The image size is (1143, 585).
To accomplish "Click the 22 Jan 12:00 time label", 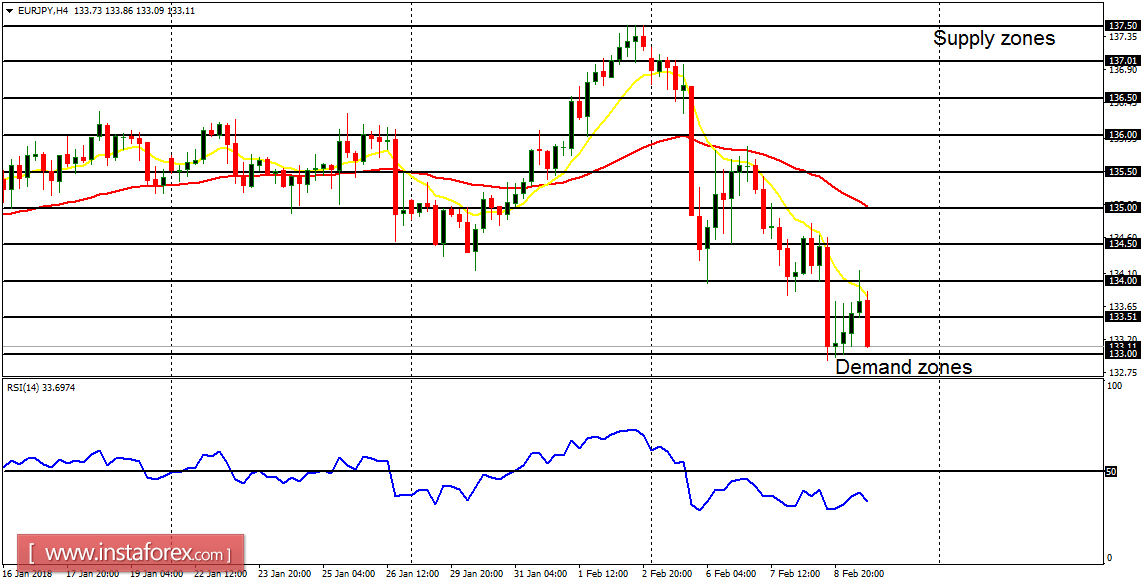I will (x=219, y=573).
